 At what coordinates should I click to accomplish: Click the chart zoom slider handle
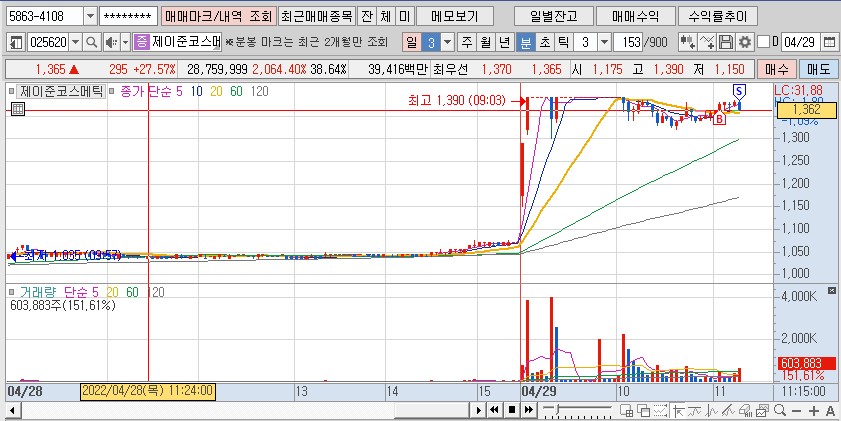(558, 410)
